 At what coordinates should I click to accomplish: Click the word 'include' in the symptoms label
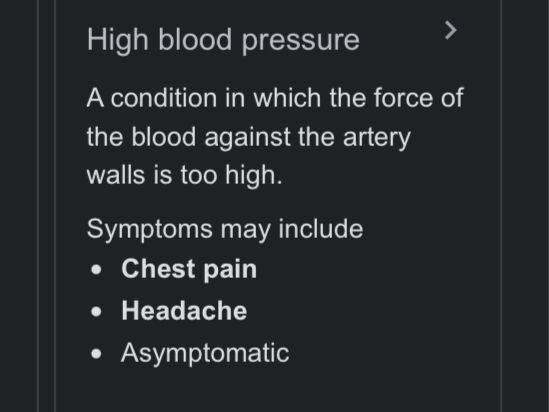[321, 229]
